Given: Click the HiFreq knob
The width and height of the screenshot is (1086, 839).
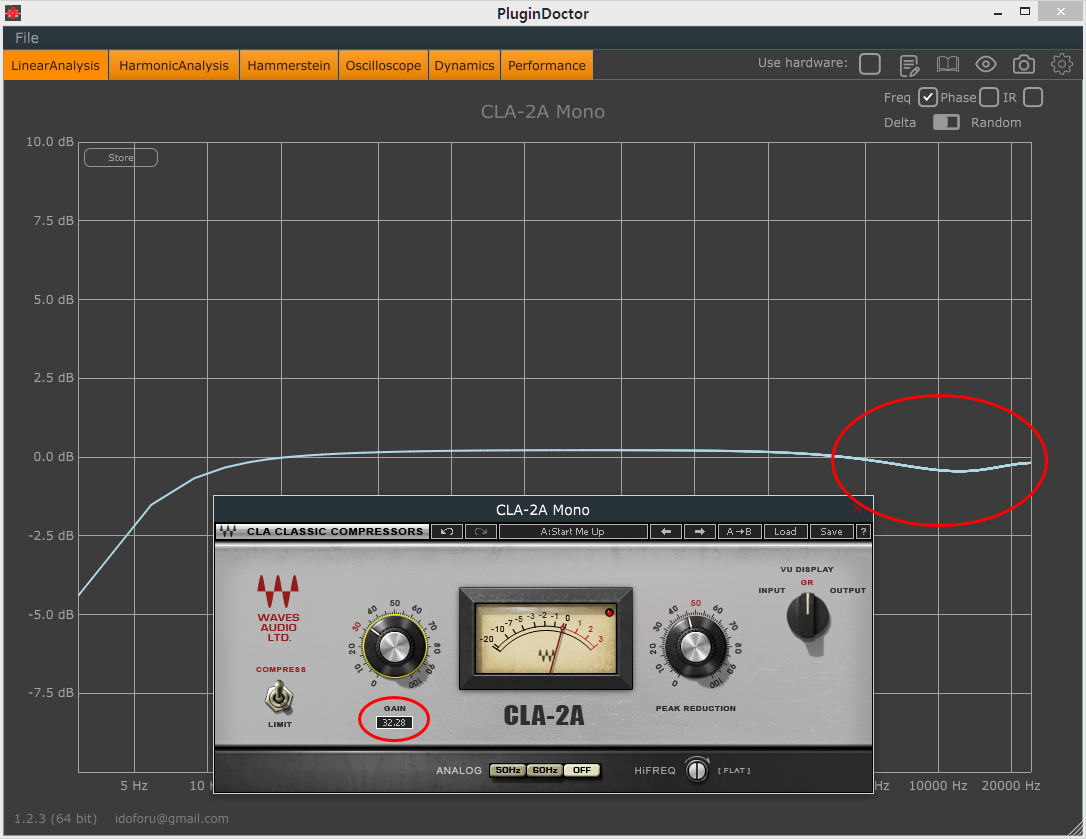Looking at the screenshot, I should [697, 770].
